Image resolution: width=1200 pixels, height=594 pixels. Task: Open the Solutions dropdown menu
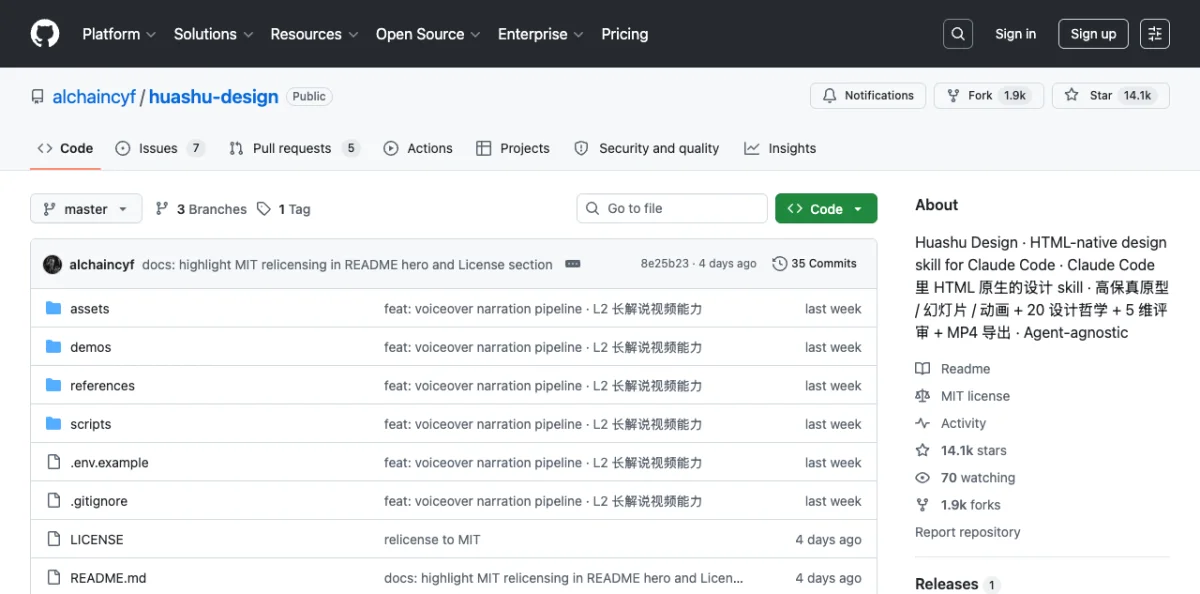coord(213,34)
